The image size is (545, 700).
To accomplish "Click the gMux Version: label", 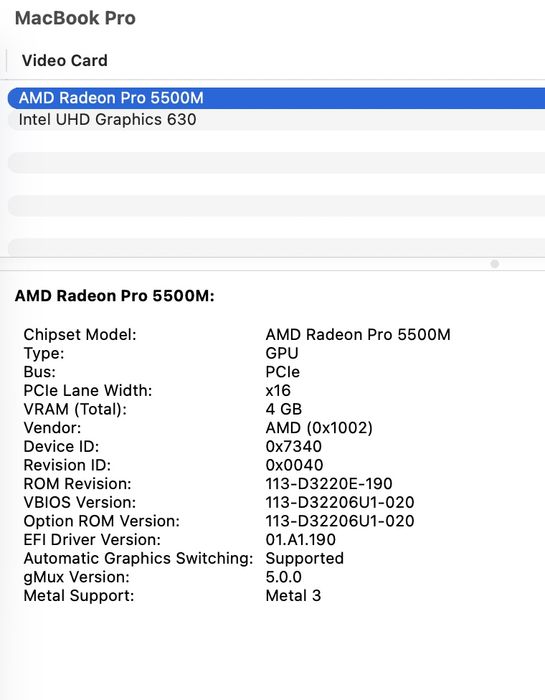I will tap(76, 577).
